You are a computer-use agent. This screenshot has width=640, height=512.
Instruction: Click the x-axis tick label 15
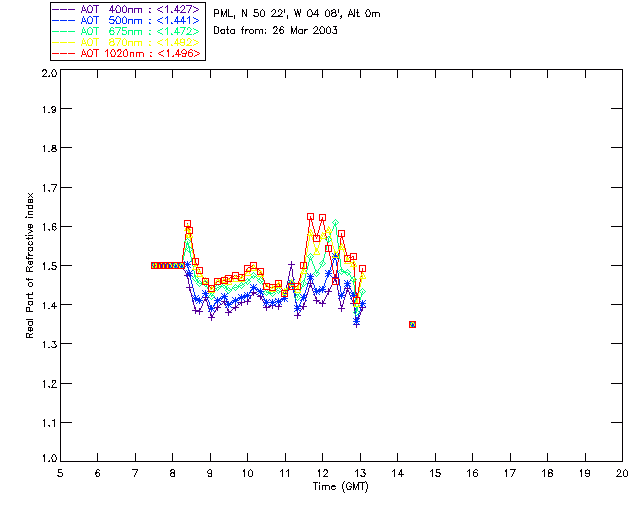(435, 474)
